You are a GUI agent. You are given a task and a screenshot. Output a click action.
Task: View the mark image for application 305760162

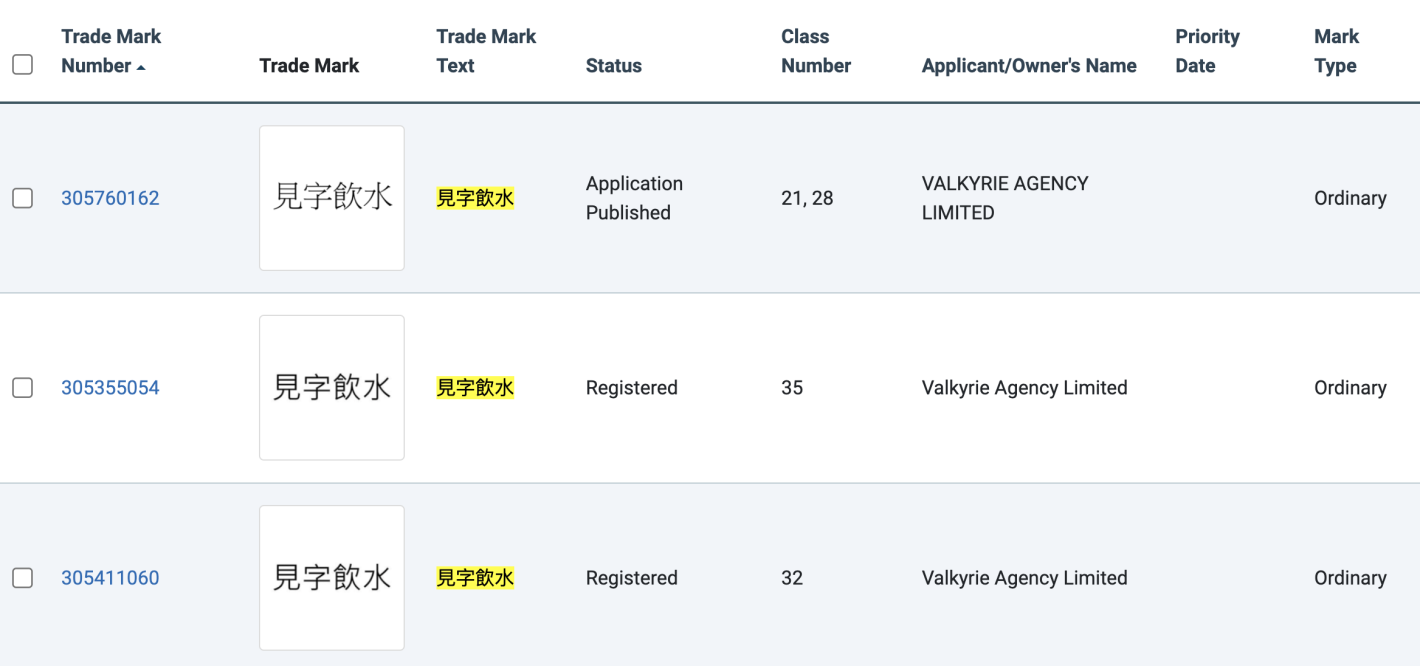332,198
